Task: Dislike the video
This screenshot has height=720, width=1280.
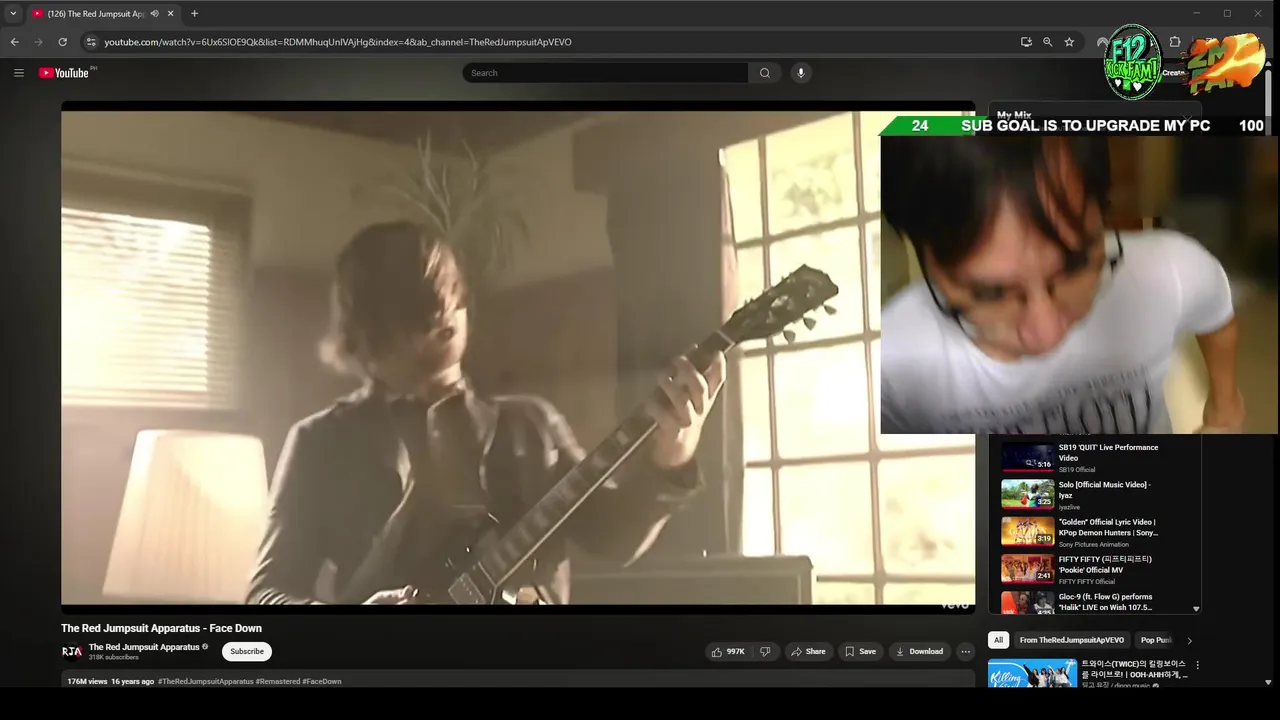Action: (765, 651)
